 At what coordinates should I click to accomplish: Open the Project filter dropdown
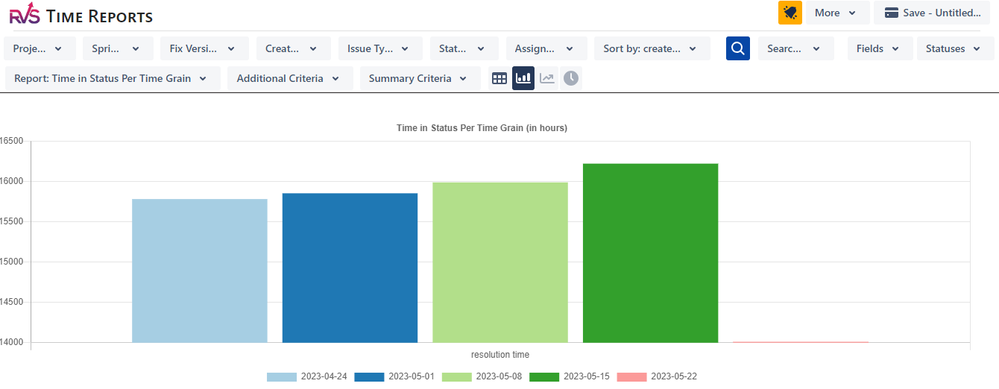40,48
